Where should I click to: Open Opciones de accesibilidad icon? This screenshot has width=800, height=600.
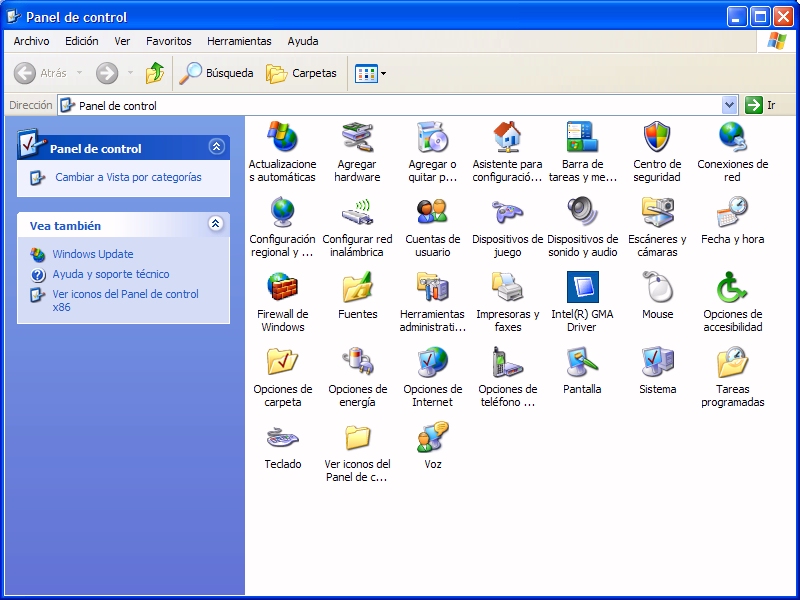coord(733,287)
